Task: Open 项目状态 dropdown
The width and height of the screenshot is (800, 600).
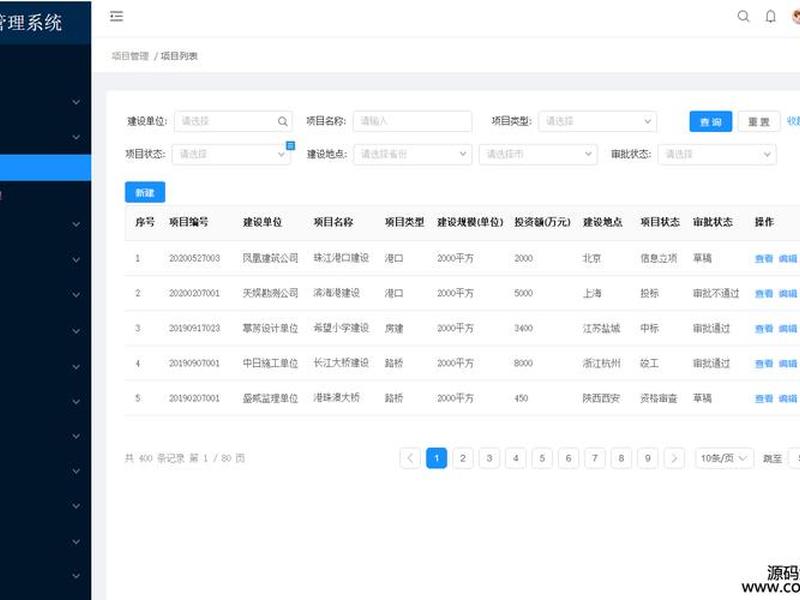Action: (x=231, y=154)
